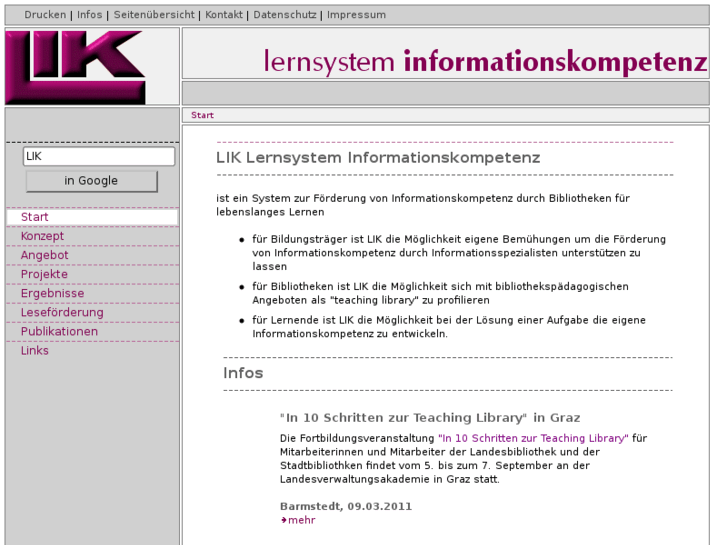Open the Impressum link

[x=356, y=15]
